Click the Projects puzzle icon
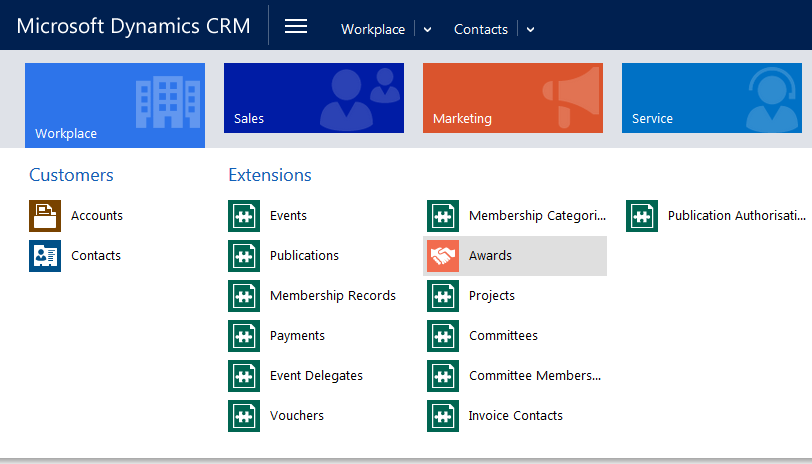This screenshot has height=464, width=812. [x=443, y=296]
